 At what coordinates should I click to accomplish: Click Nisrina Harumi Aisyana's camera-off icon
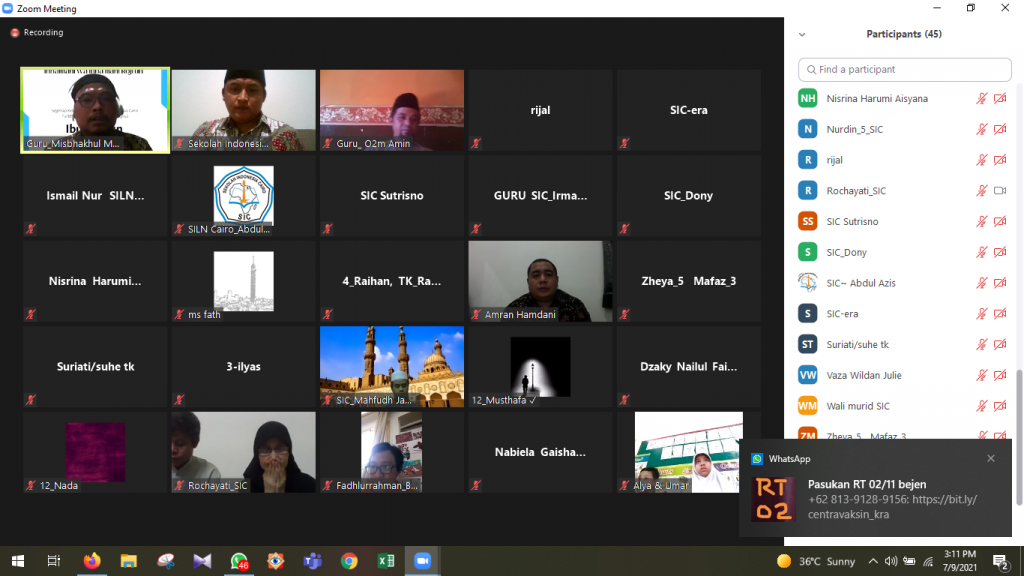(x=999, y=98)
